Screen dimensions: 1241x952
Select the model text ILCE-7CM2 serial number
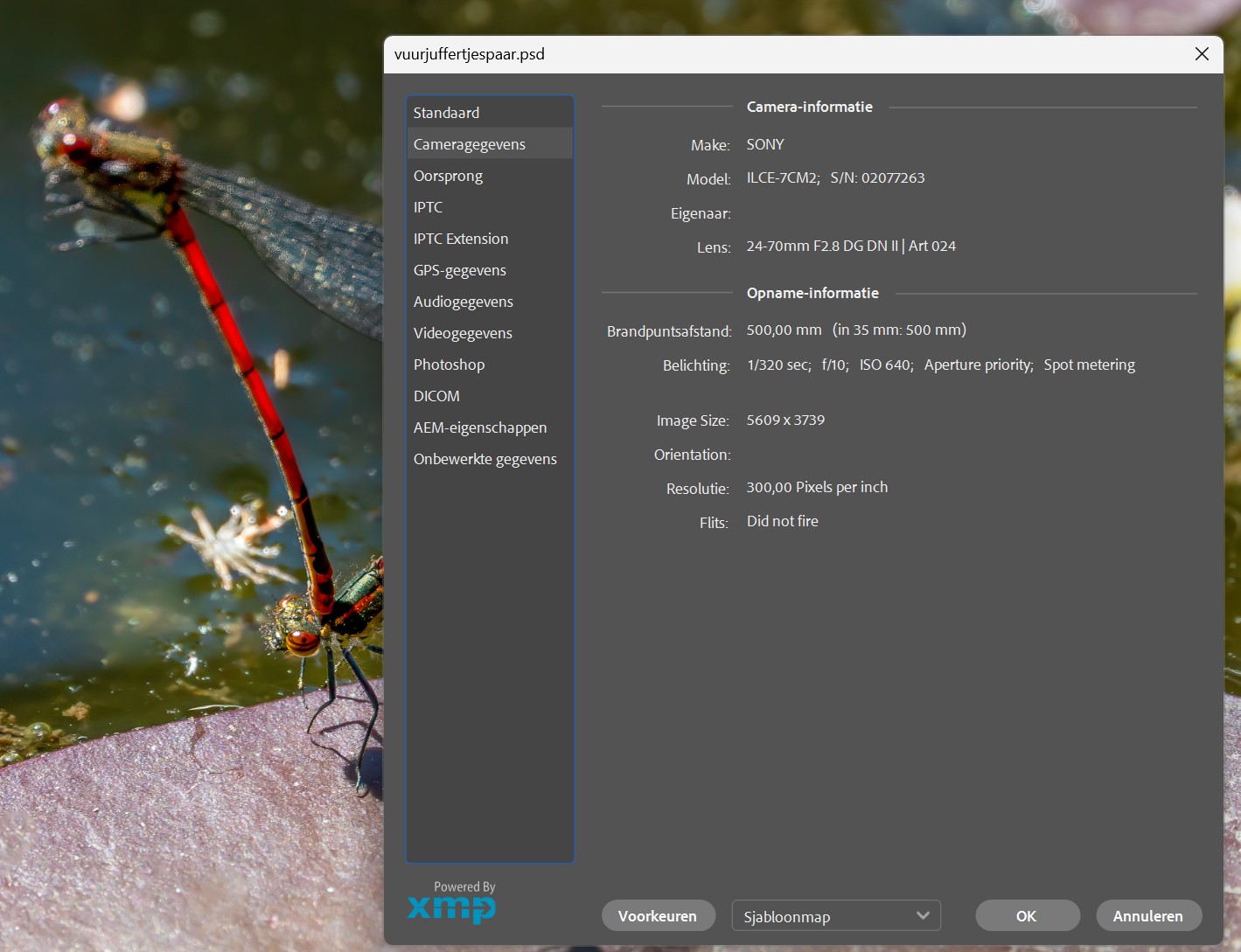(x=835, y=177)
